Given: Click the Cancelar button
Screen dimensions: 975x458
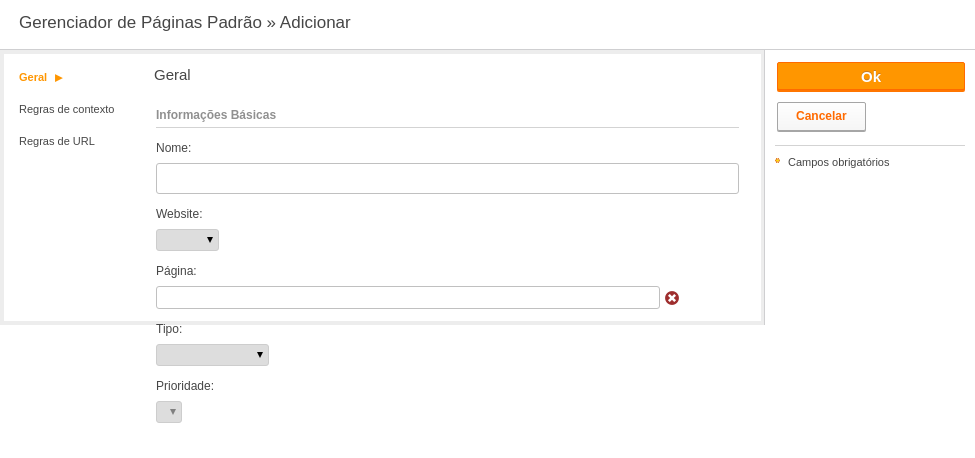Looking at the screenshot, I should click(821, 116).
